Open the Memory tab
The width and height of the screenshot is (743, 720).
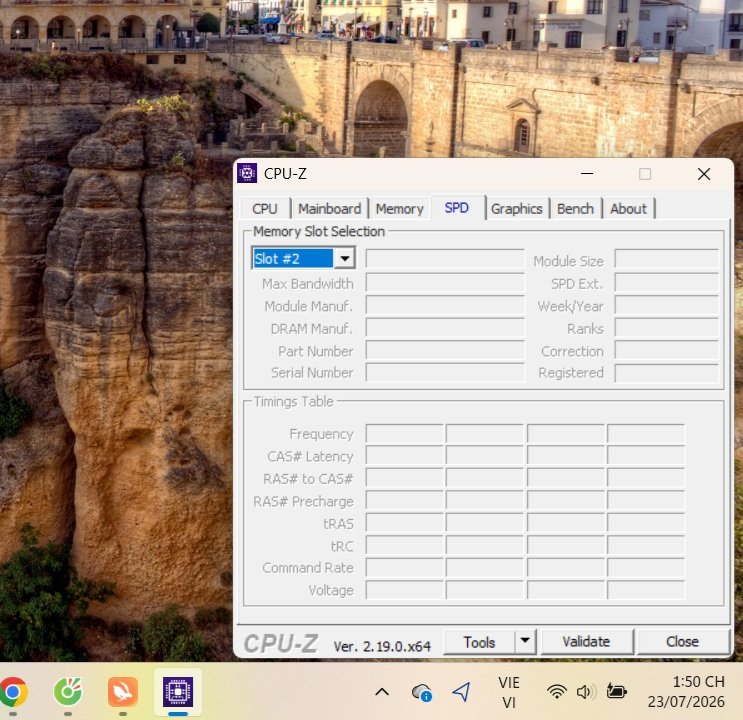point(399,209)
